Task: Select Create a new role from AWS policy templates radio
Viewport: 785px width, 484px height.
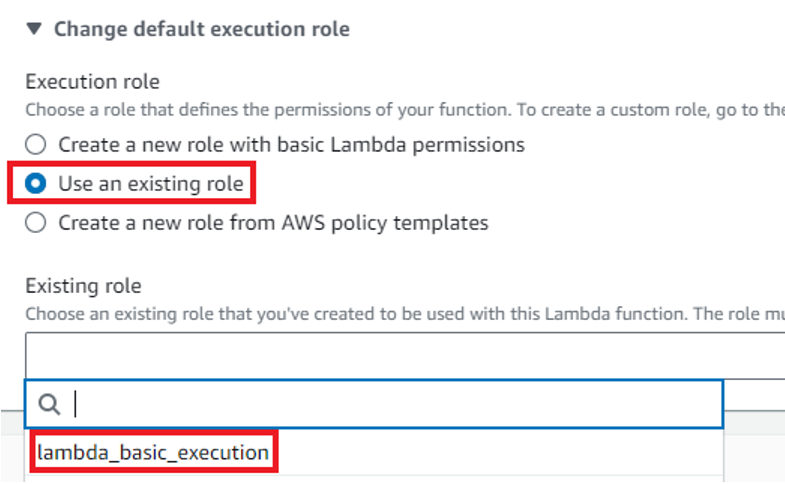Action: pyautogui.click(x=36, y=223)
